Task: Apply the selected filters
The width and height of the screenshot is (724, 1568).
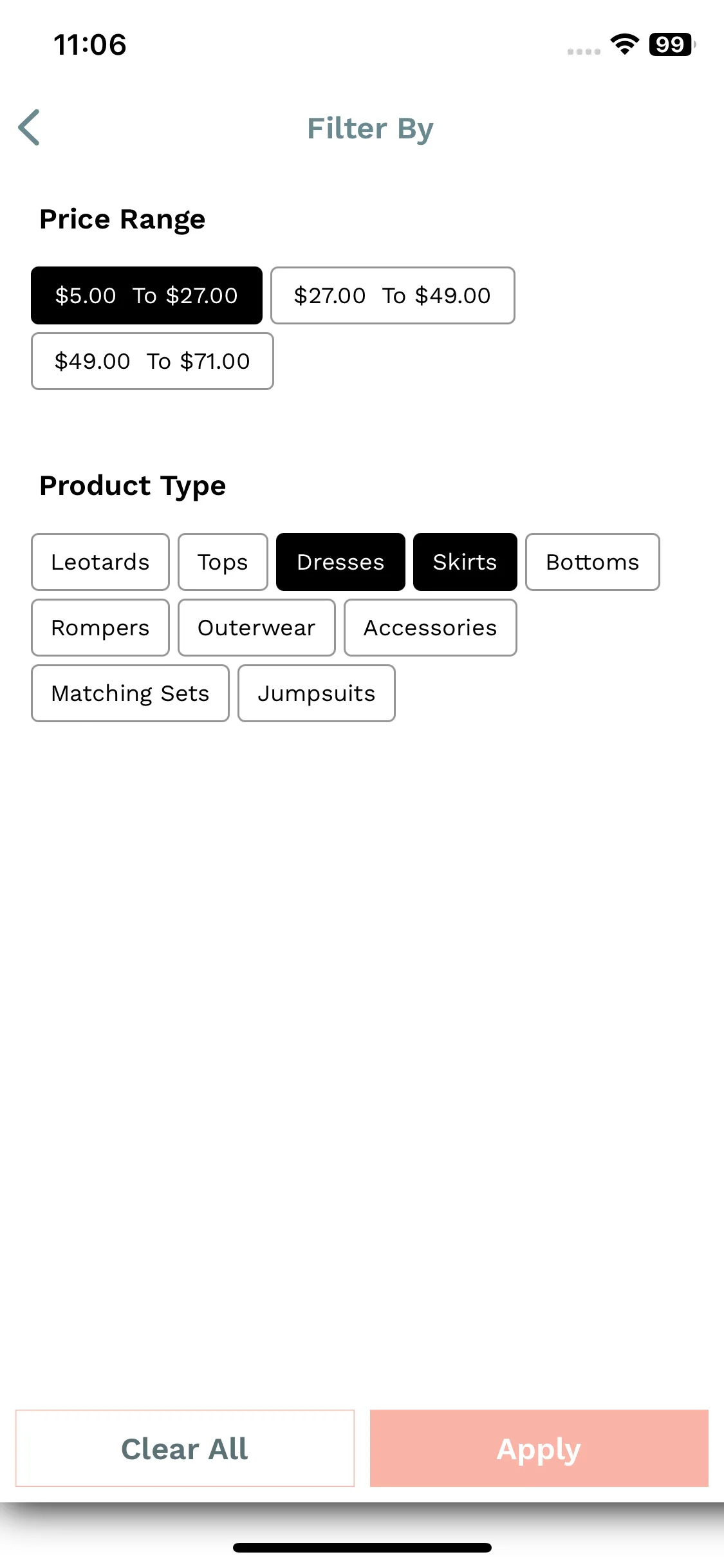Action: coord(539,1448)
